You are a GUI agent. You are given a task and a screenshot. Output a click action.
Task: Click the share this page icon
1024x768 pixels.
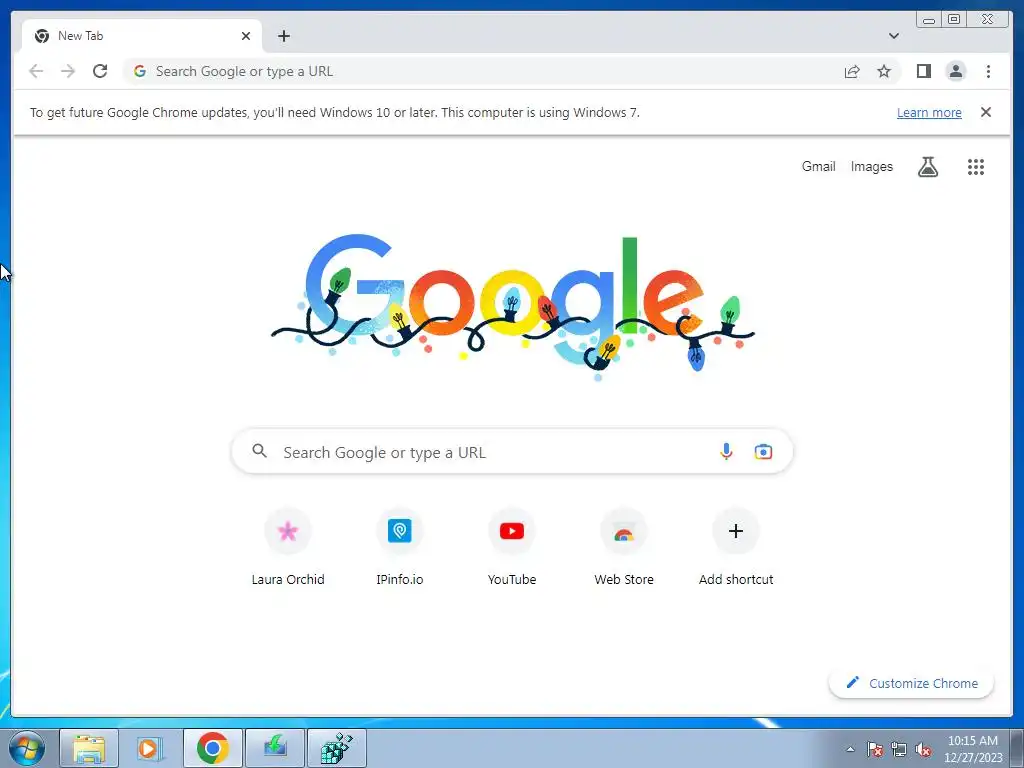(852, 71)
